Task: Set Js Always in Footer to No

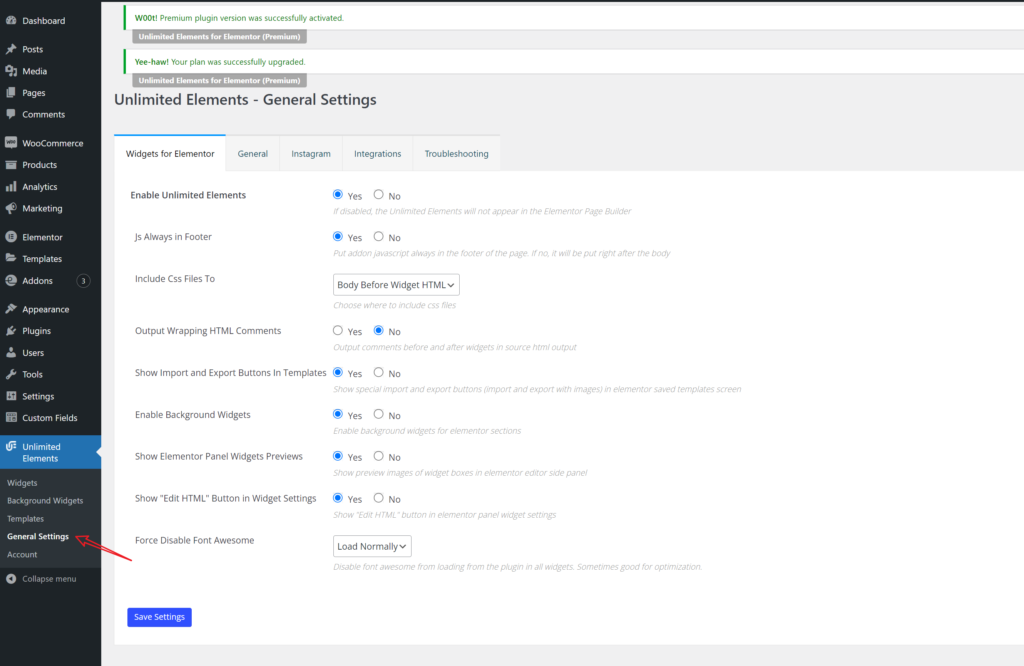Action: pos(378,236)
